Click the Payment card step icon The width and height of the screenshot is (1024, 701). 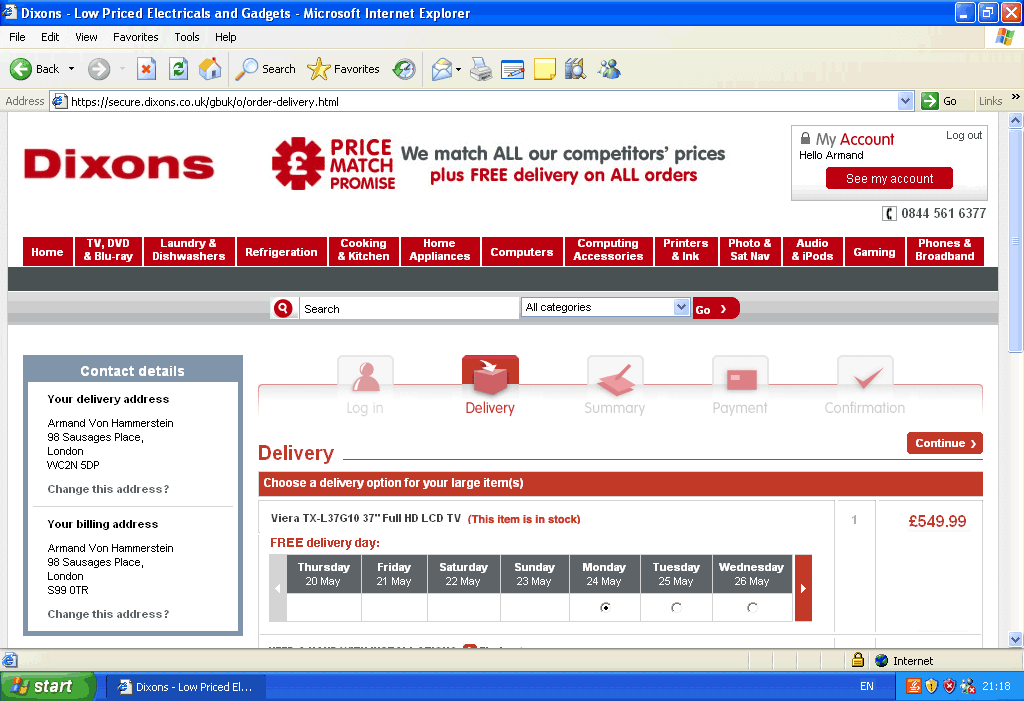pos(741,378)
